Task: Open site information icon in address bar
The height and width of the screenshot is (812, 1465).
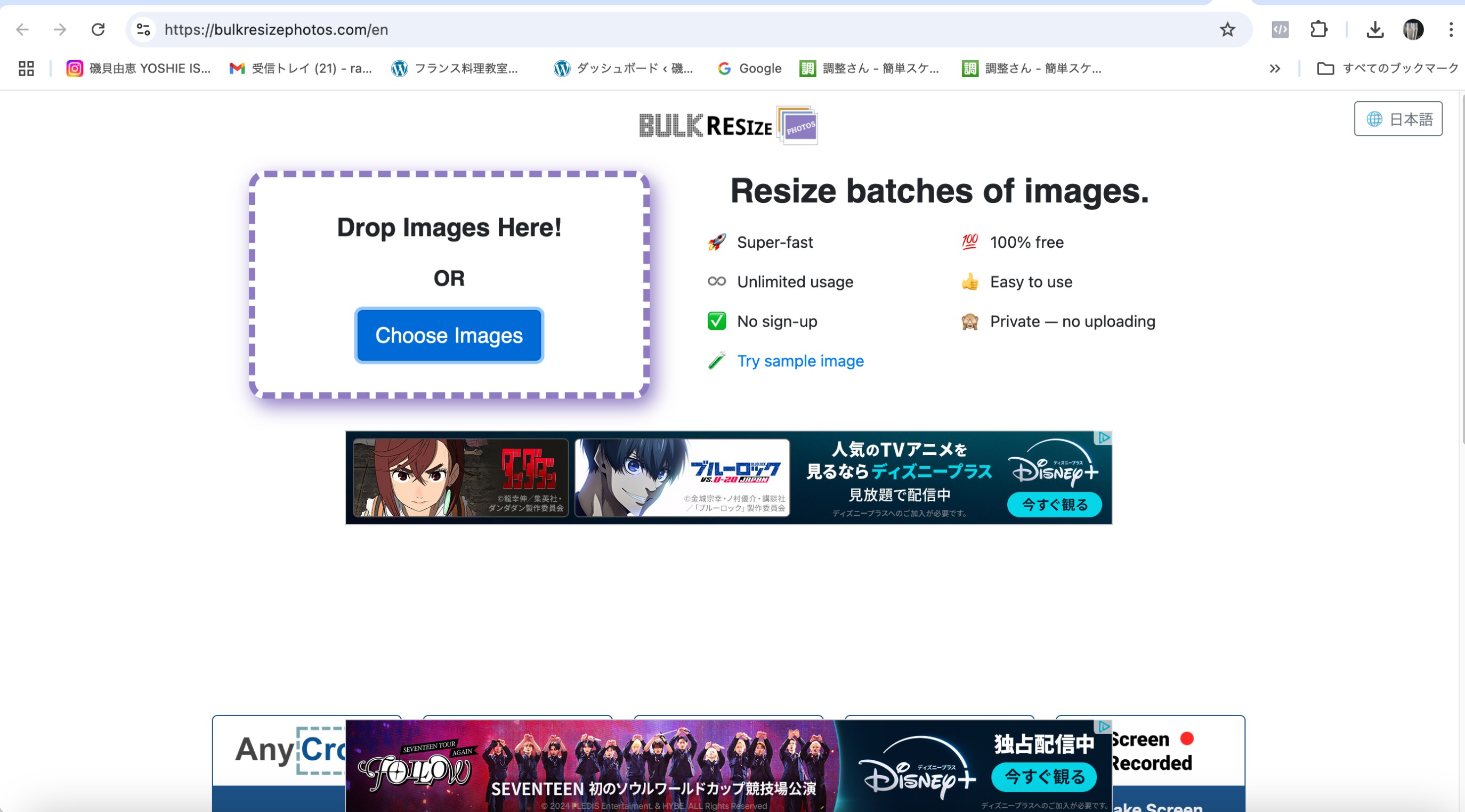Action: coord(143,29)
